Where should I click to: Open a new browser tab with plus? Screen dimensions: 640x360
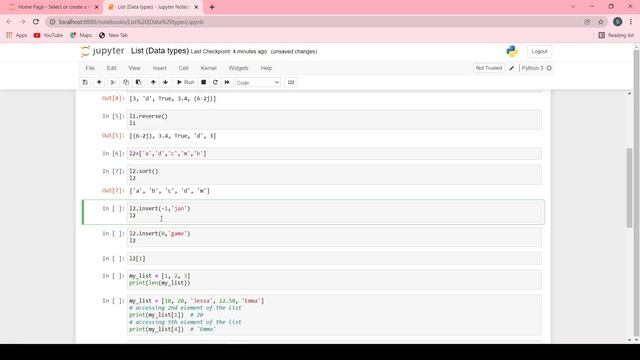[211, 7]
